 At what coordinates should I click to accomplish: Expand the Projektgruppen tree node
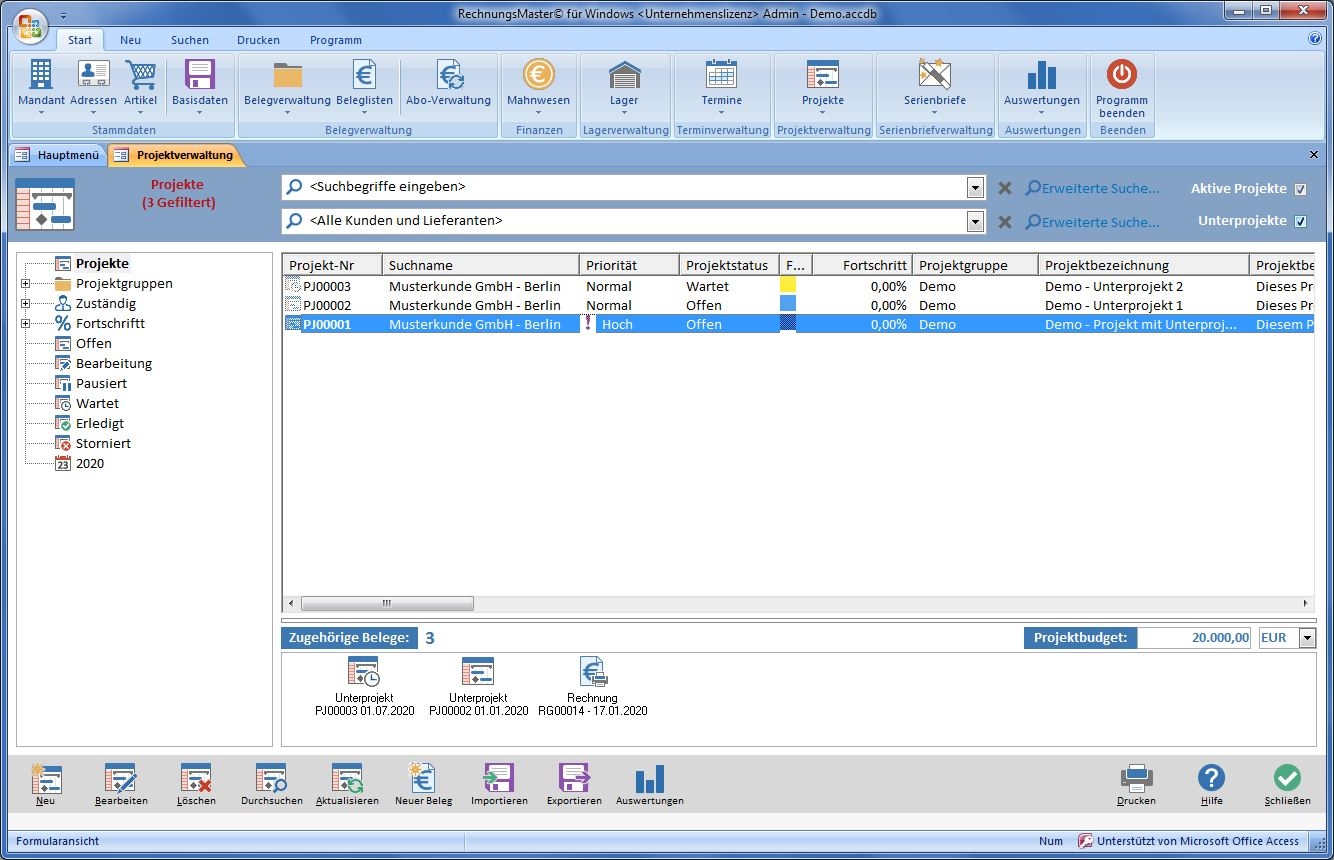[25, 284]
